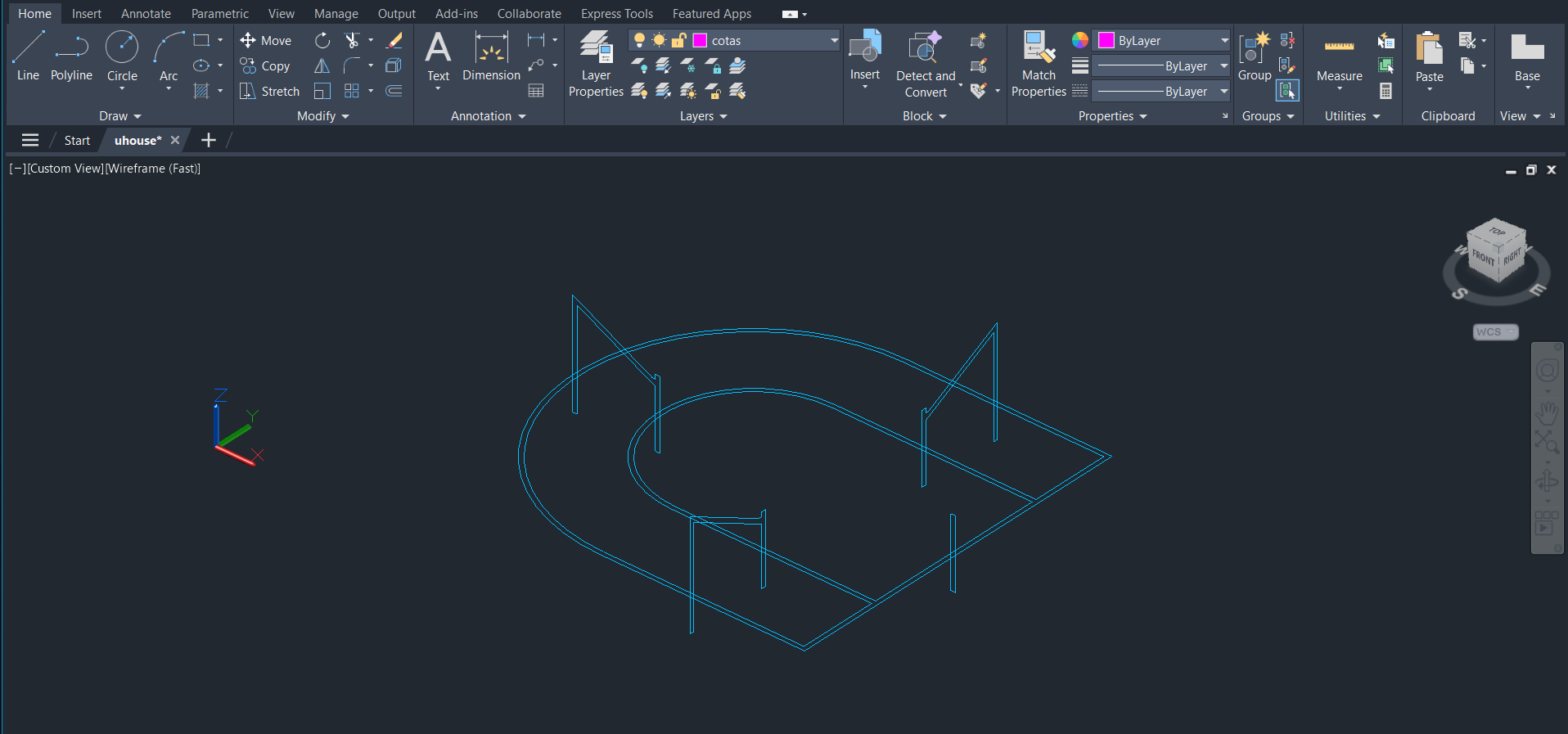Toggle group selection on/off button
The image size is (1568, 734).
[1287, 91]
